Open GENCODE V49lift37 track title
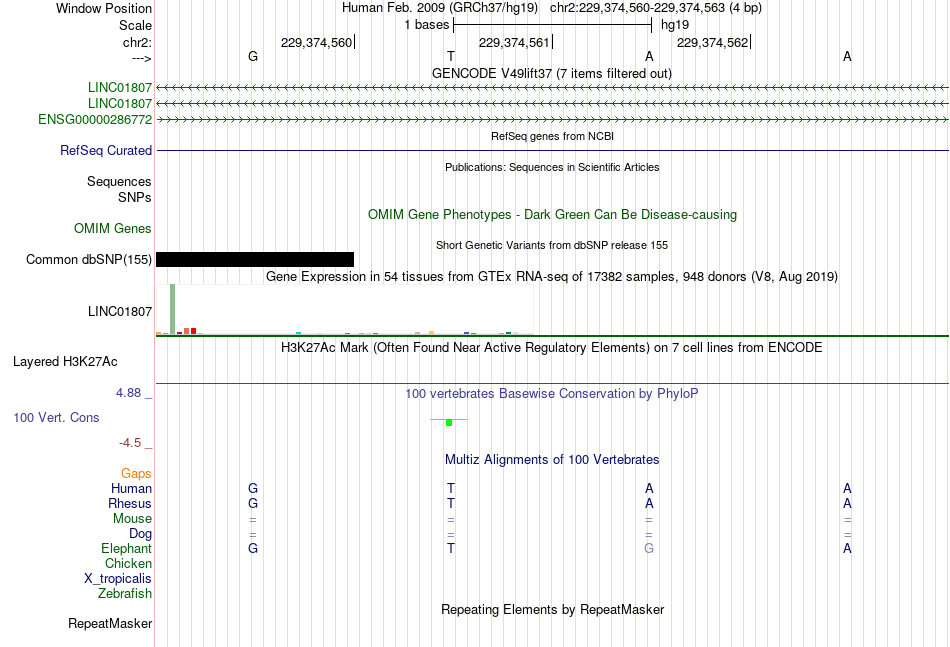The image size is (950, 647). pyautogui.click(x=551, y=73)
